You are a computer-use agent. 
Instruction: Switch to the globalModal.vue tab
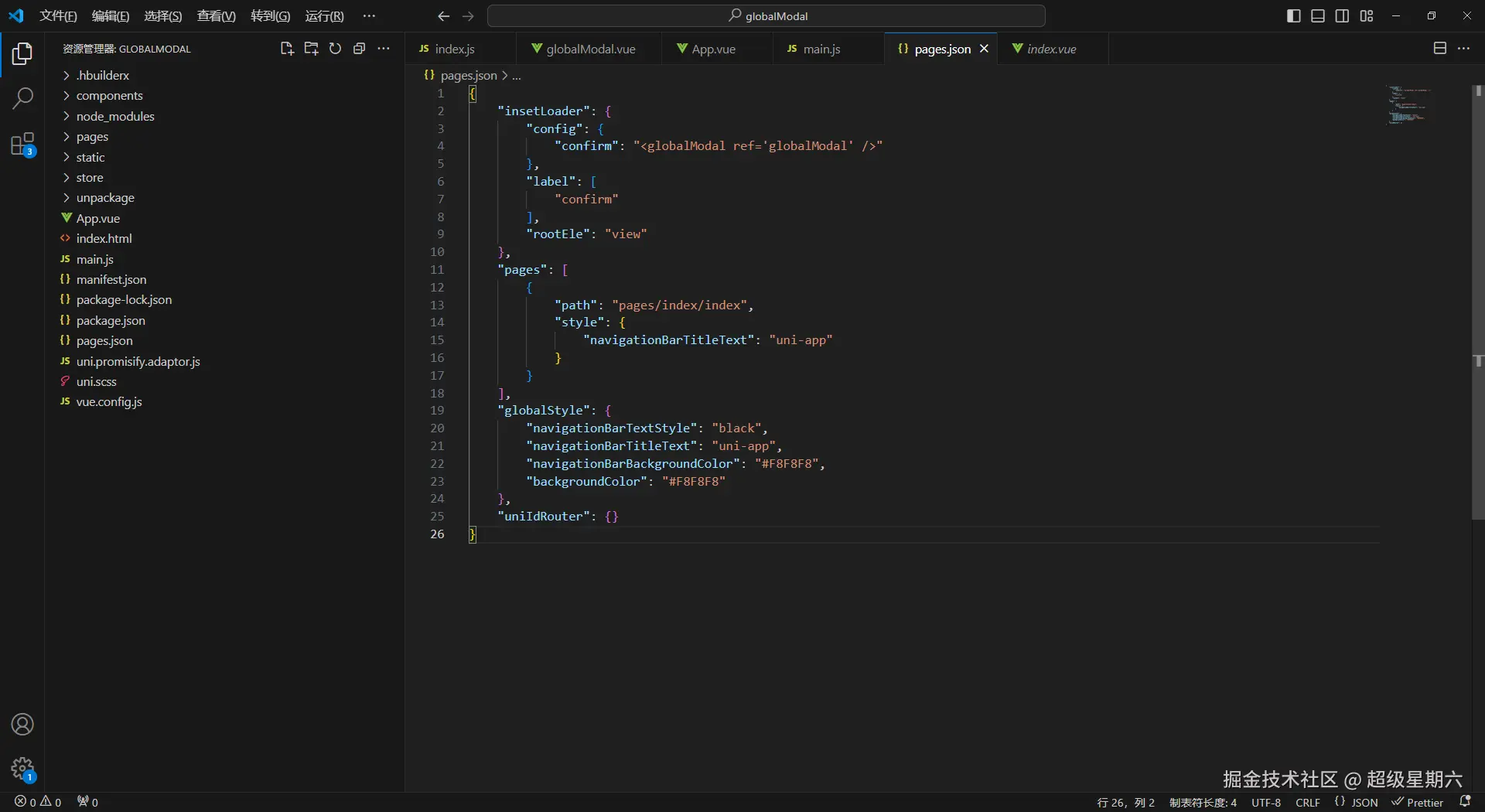click(590, 49)
